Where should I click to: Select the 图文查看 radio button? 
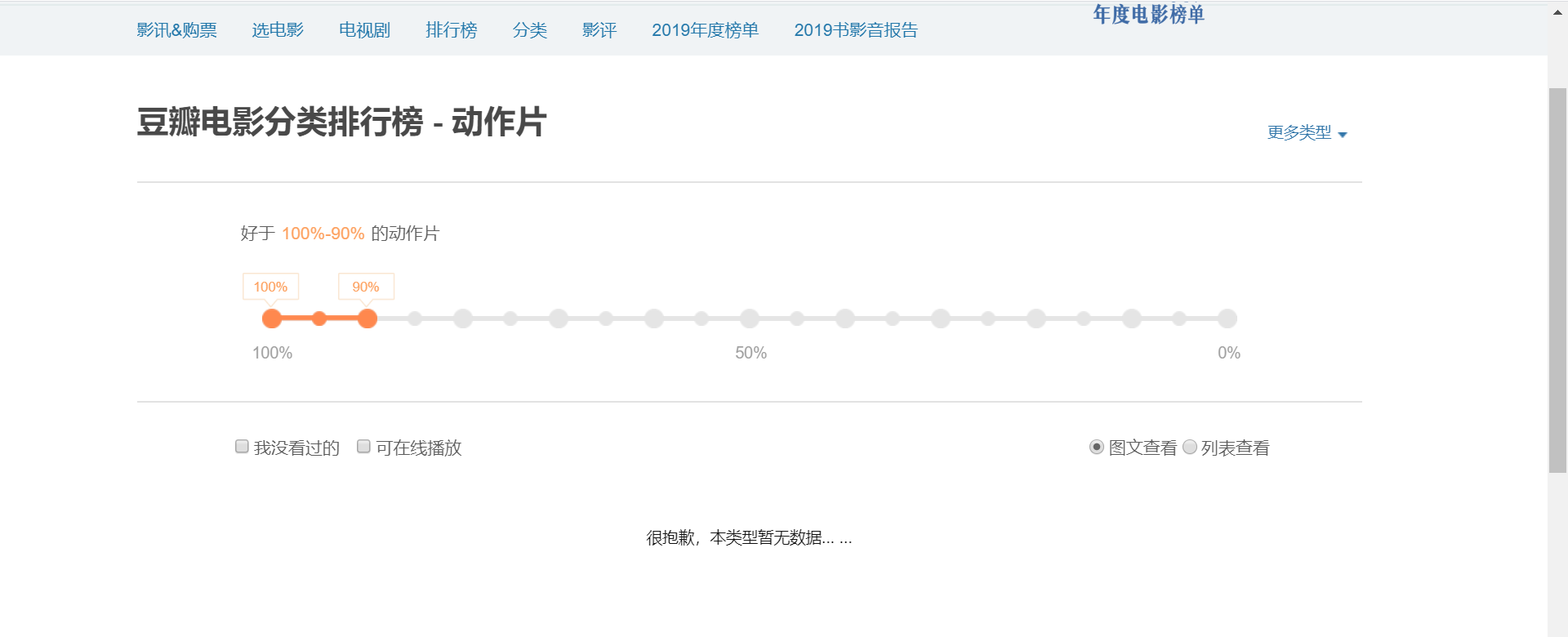tap(1097, 447)
